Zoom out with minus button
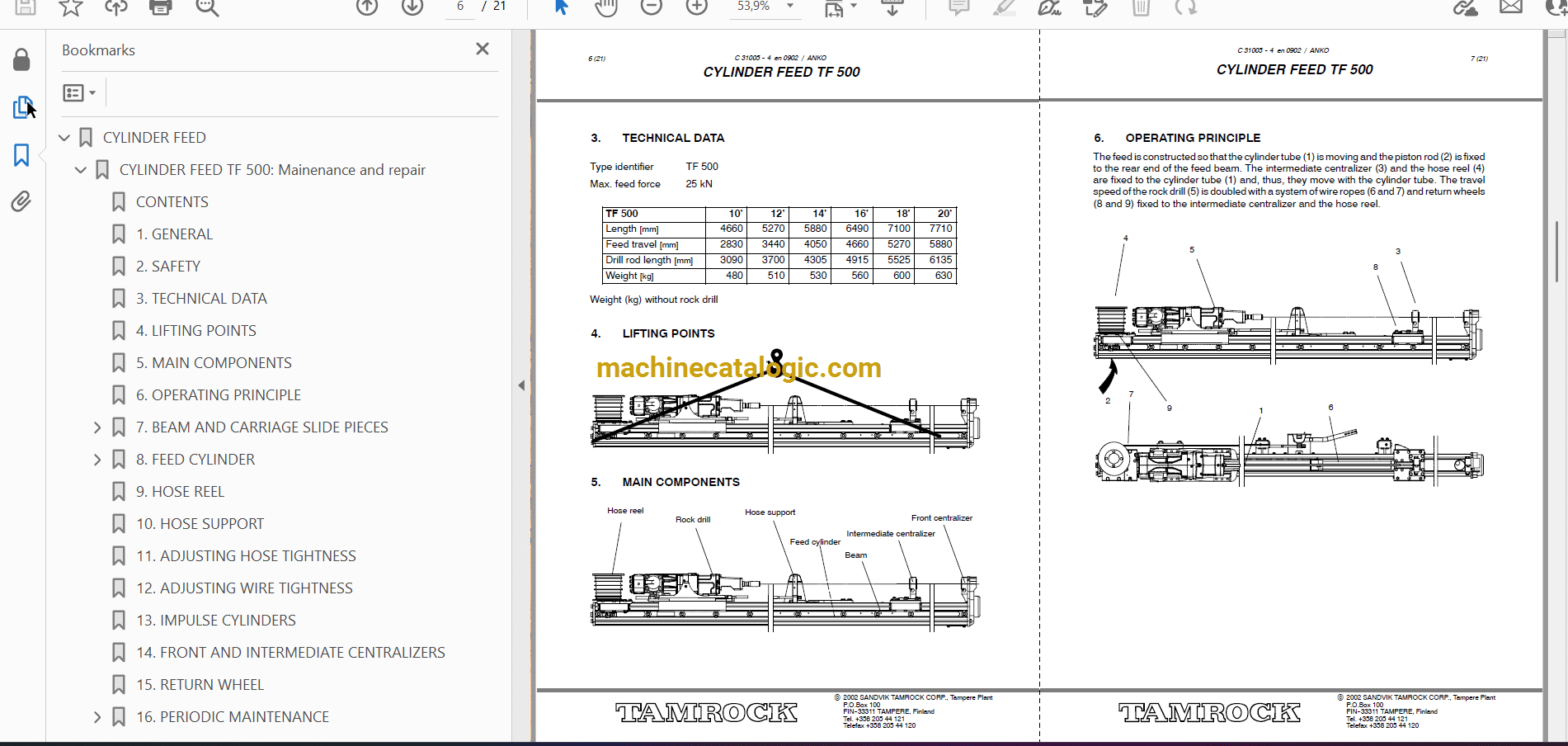The width and height of the screenshot is (1568, 746). (652, 7)
